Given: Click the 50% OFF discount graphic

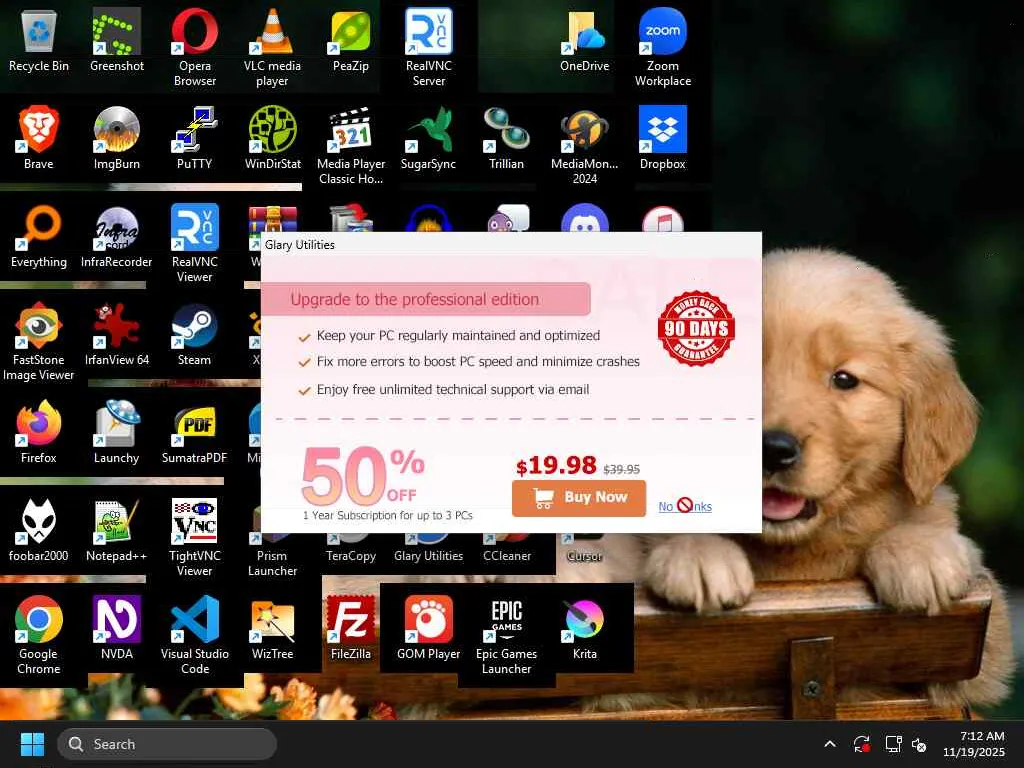Looking at the screenshot, I should click(x=364, y=475).
